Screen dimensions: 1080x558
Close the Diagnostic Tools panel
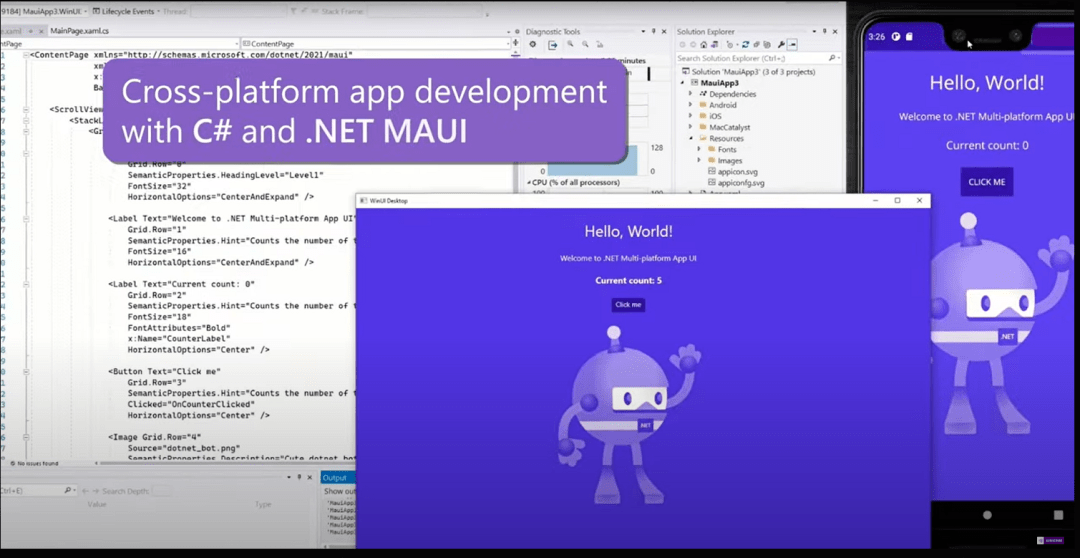664,32
